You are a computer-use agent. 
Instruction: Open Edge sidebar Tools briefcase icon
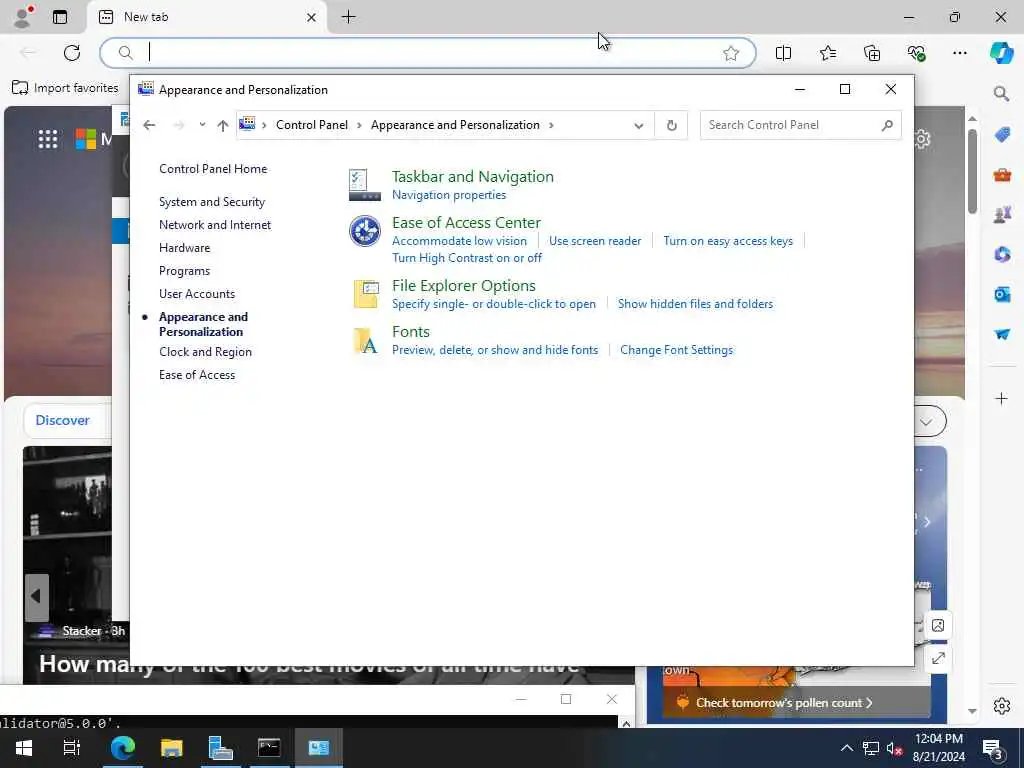pyautogui.click(x=1002, y=174)
